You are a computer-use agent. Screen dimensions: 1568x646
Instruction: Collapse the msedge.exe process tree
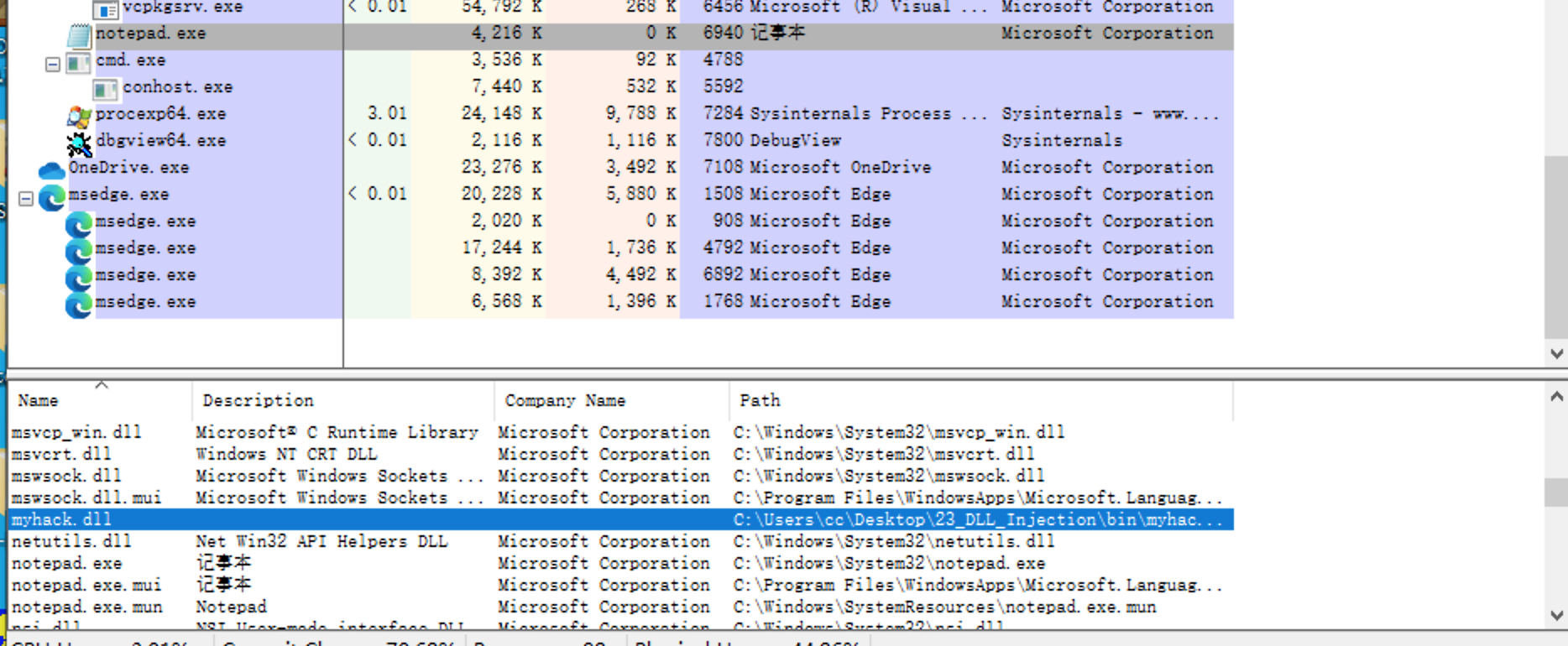tap(25, 199)
